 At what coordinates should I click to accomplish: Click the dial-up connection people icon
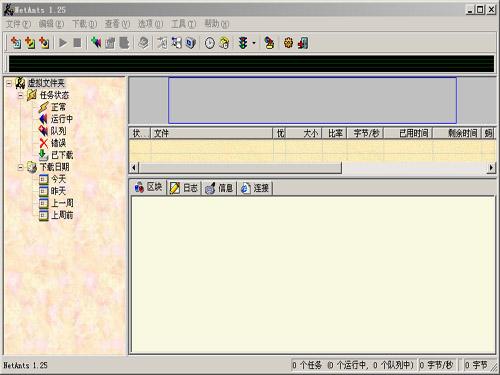(269, 43)
